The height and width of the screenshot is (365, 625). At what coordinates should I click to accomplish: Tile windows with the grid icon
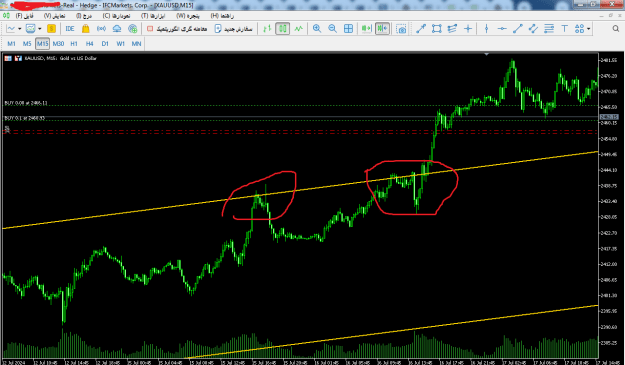point(348,29)
